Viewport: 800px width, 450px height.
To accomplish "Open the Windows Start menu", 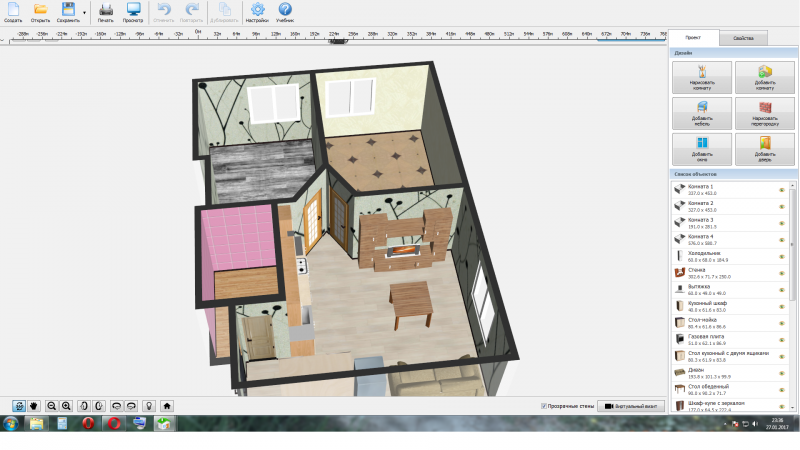I will pyautogui.click(x=11, y=424).
